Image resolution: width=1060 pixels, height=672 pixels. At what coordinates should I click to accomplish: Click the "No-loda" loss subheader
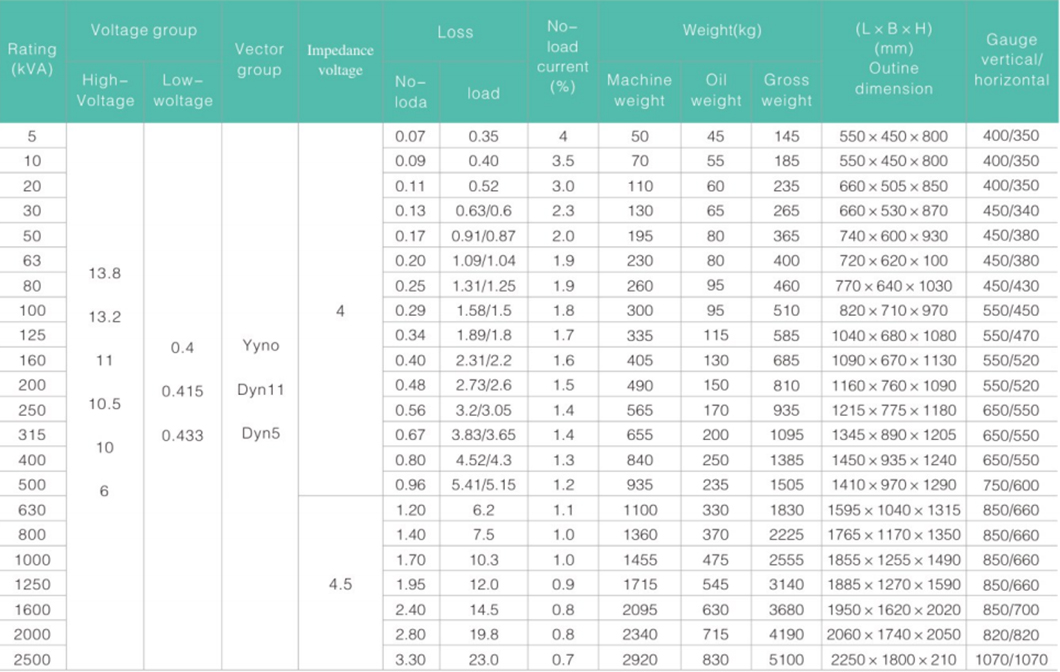pyautogui.click(x=410, y=92)
